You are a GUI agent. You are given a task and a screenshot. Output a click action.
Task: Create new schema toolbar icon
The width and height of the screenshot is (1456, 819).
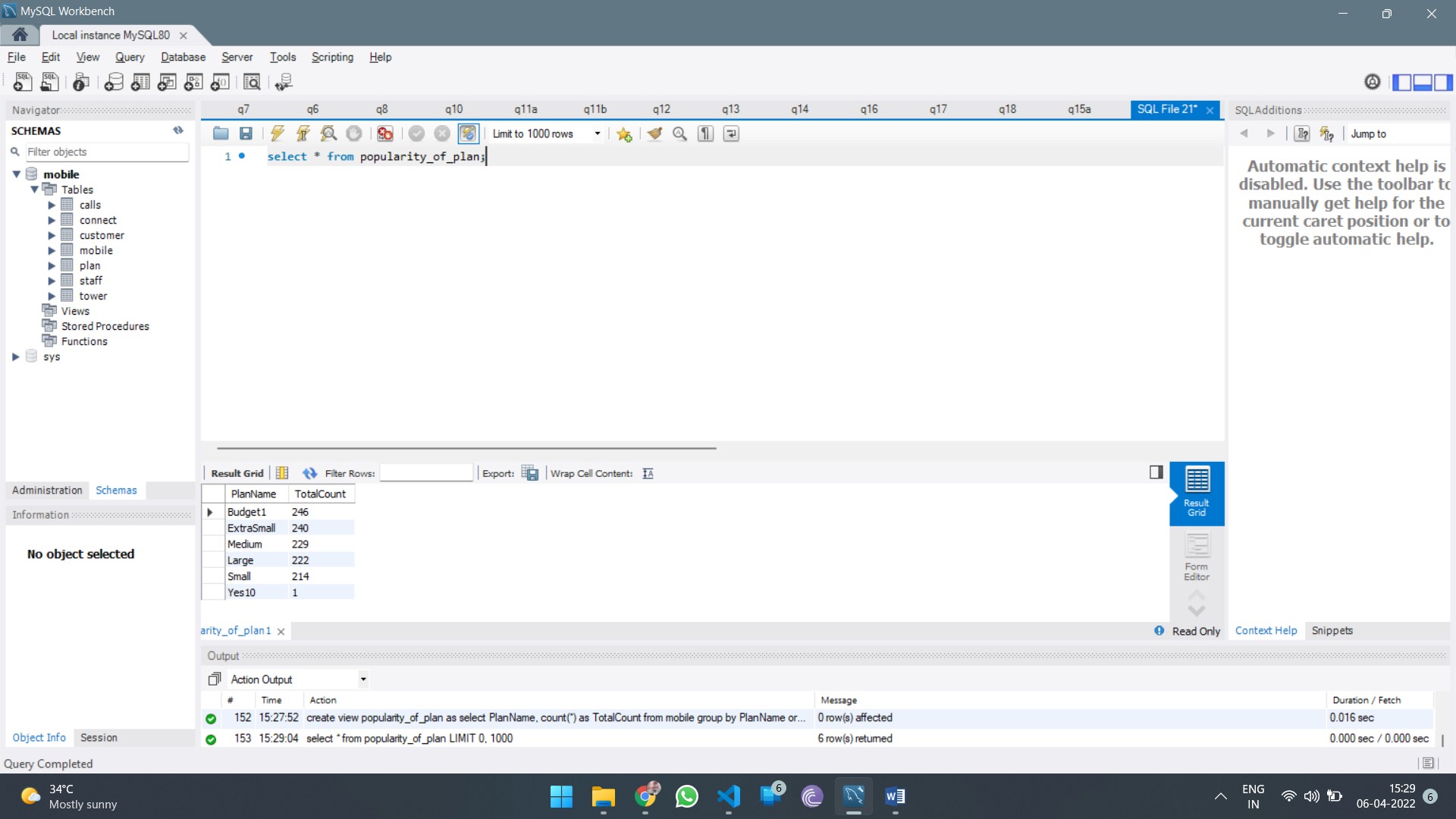tap(114, 82)
